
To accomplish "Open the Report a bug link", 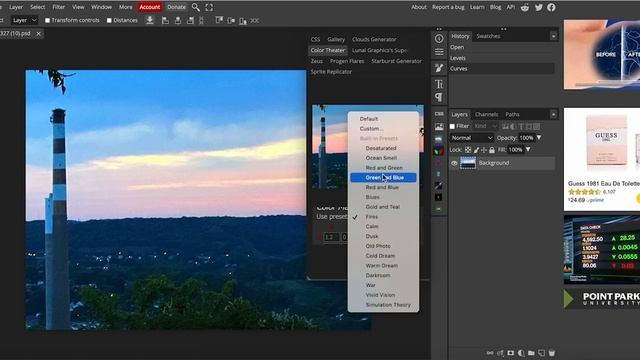I will (x=448, y=7).
